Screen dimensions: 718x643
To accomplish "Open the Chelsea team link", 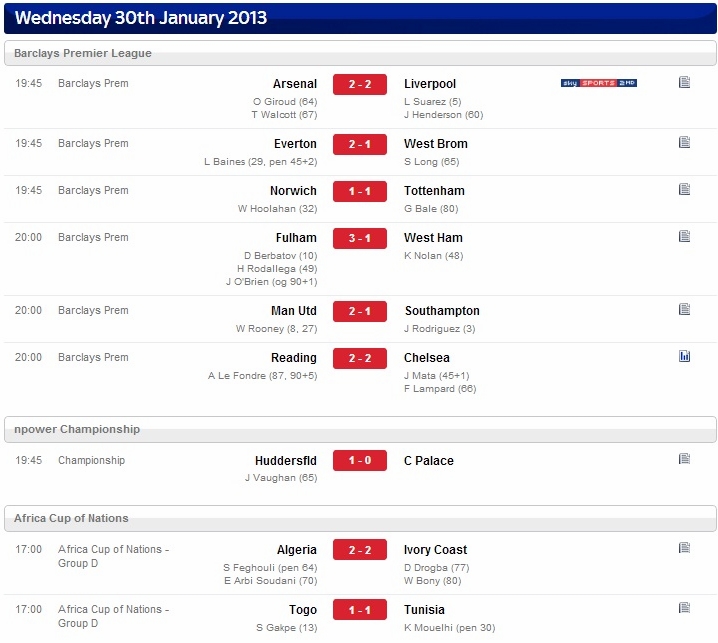I will pos(426,358).
